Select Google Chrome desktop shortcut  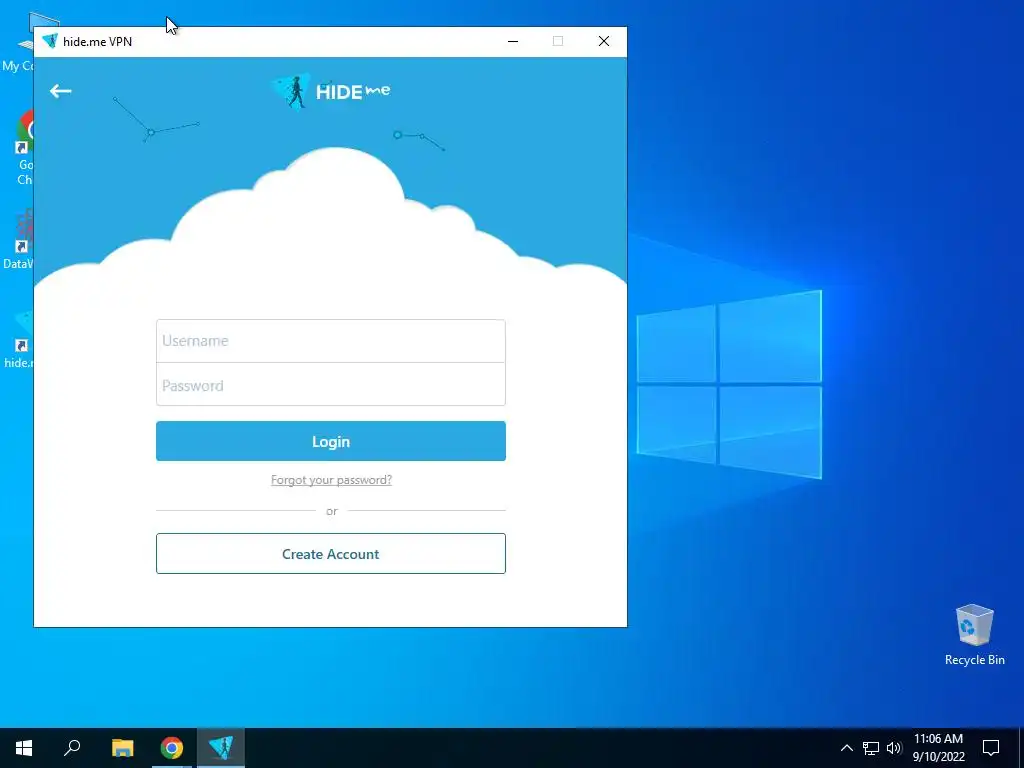(25, 149)
